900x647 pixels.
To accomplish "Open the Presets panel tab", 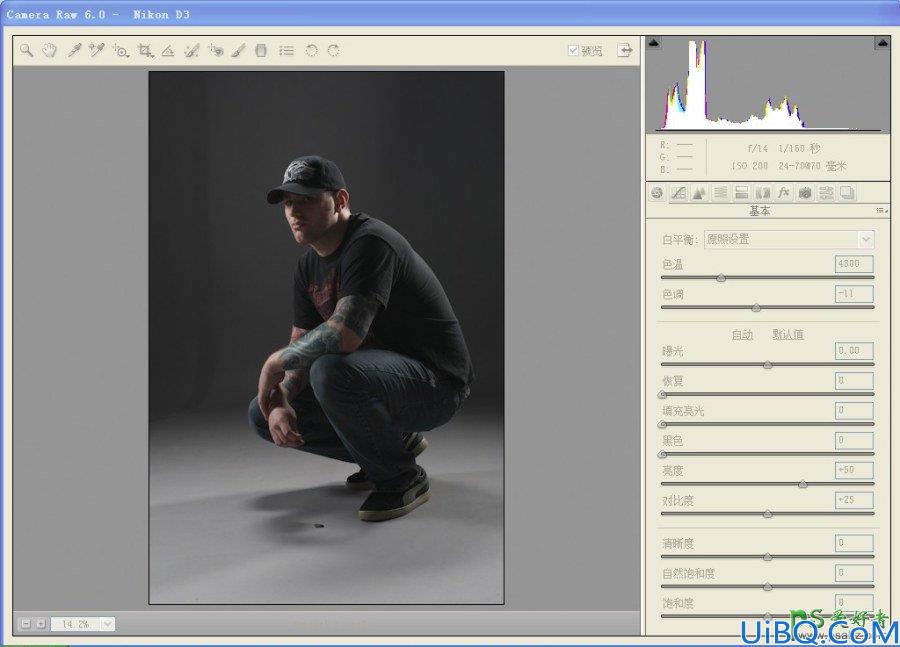I will pyautogui.click(x=826, y=193).
